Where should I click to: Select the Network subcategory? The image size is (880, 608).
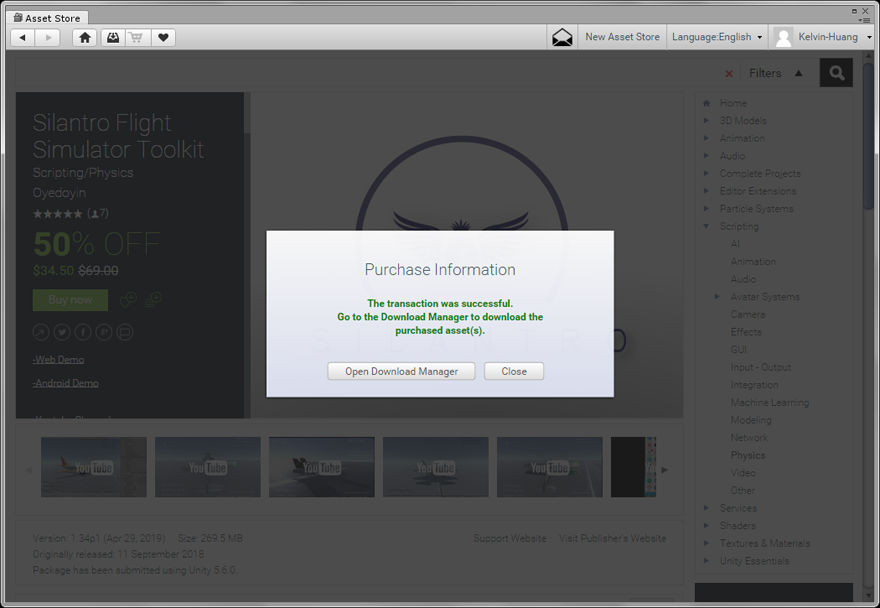(749, 437)
